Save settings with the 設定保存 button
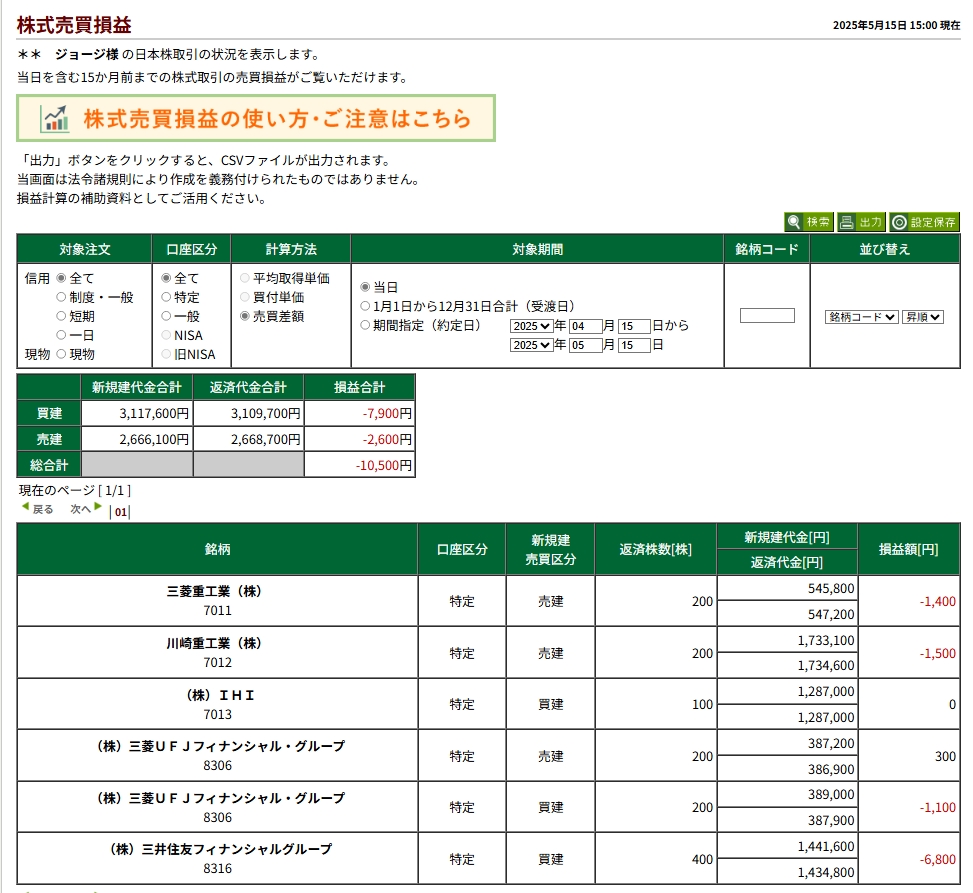 [925, 222]
